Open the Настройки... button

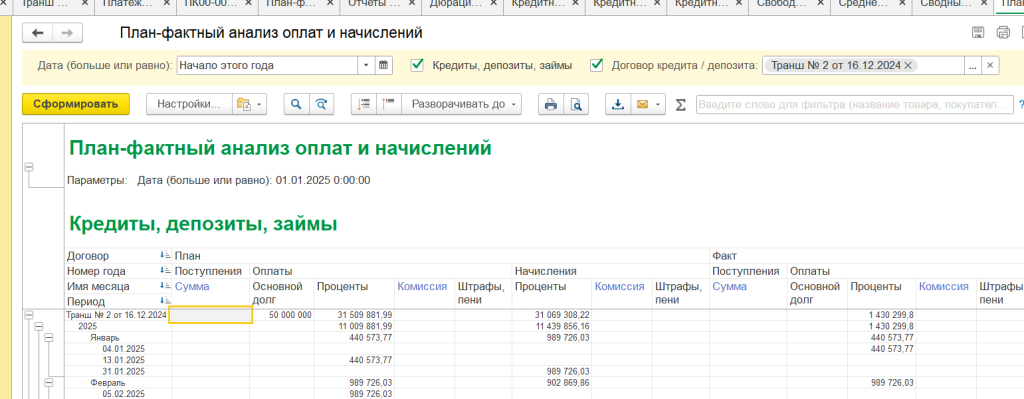click(x=189, y=104)
